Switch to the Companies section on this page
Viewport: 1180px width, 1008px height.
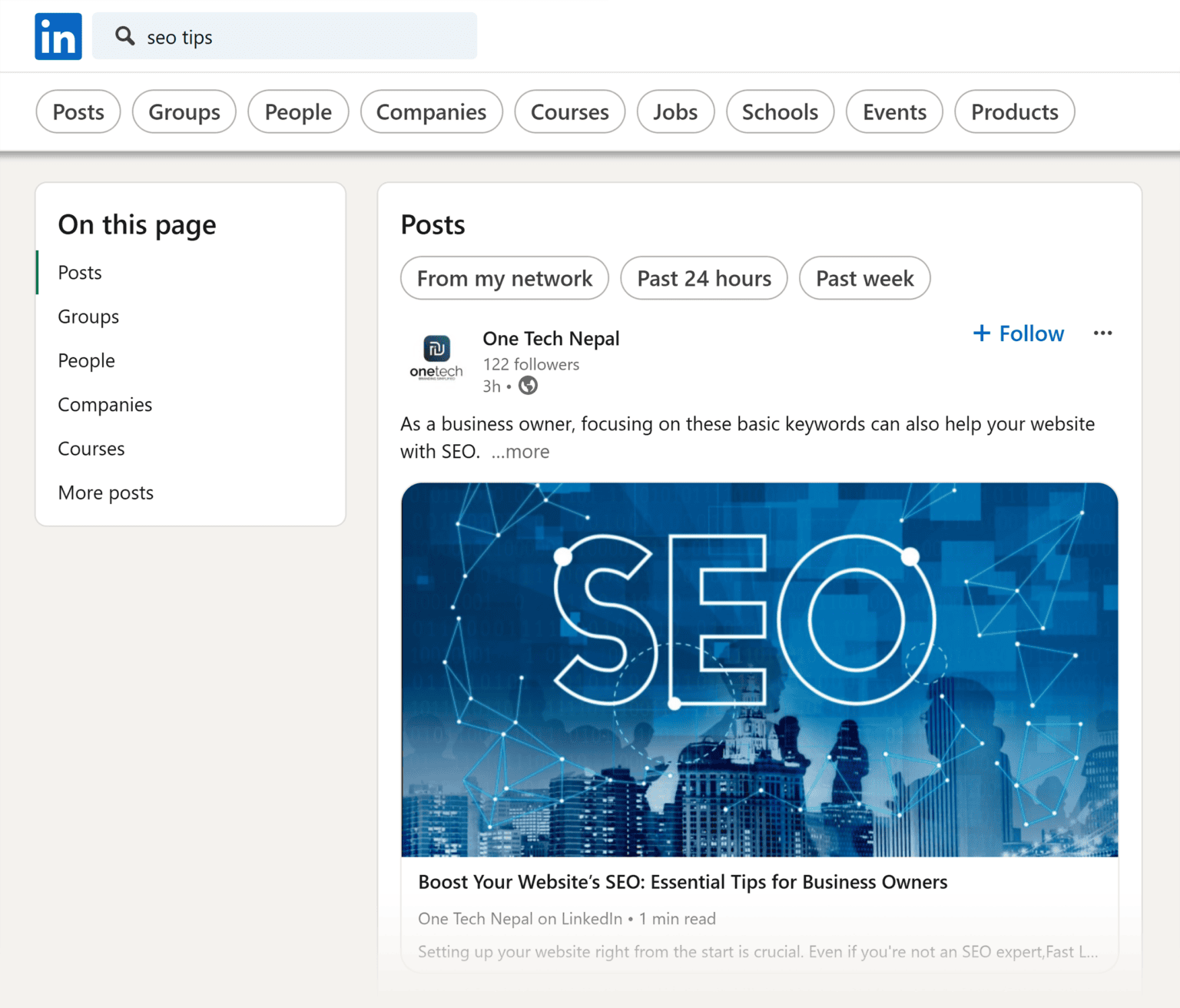pos(104,404)
